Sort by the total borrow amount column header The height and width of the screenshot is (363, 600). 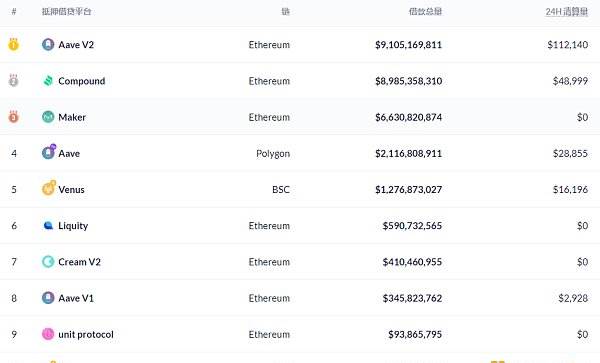(425, 11)
